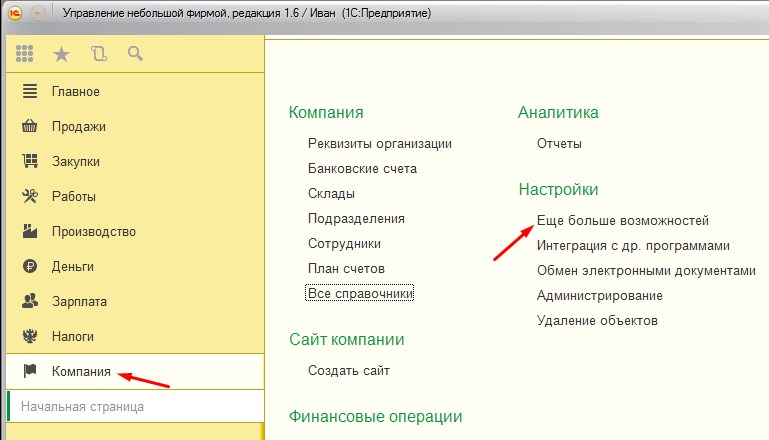Open the sections menu grid icon

click(25, 53)
